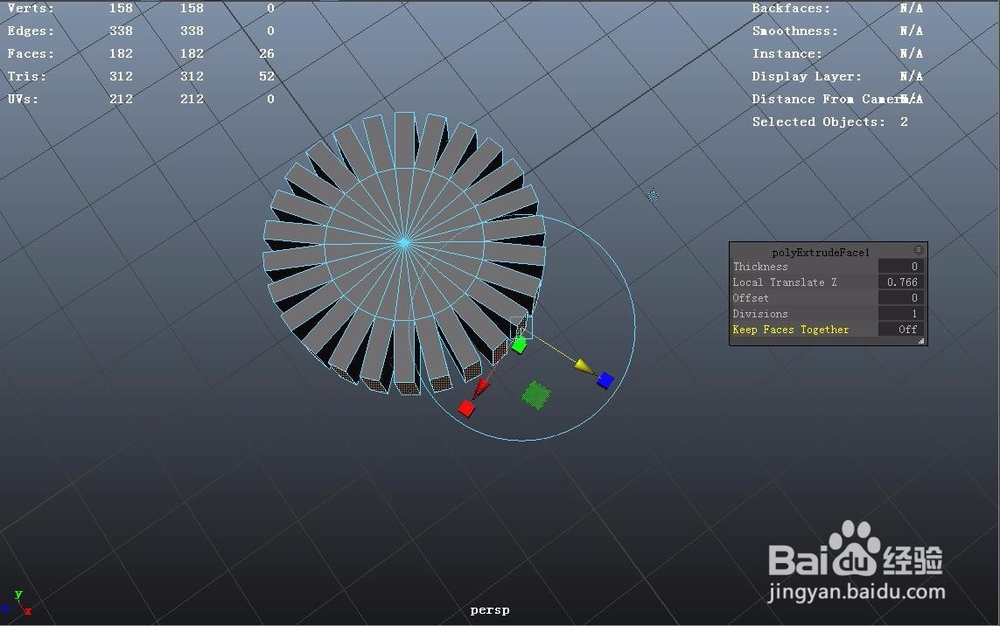The image size is (1000, 626).
Task: Click the Local Translate Z label
Action: tap(784, 282)
